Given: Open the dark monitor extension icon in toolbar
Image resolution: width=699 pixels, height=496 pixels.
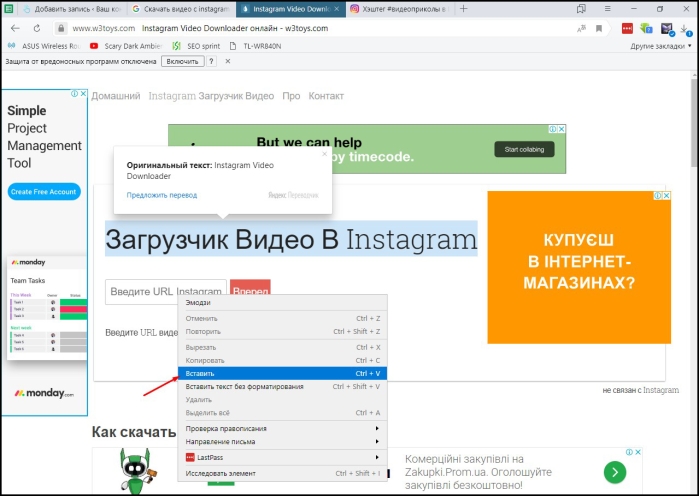Looking at the screenshot, I should pos(667,29).
